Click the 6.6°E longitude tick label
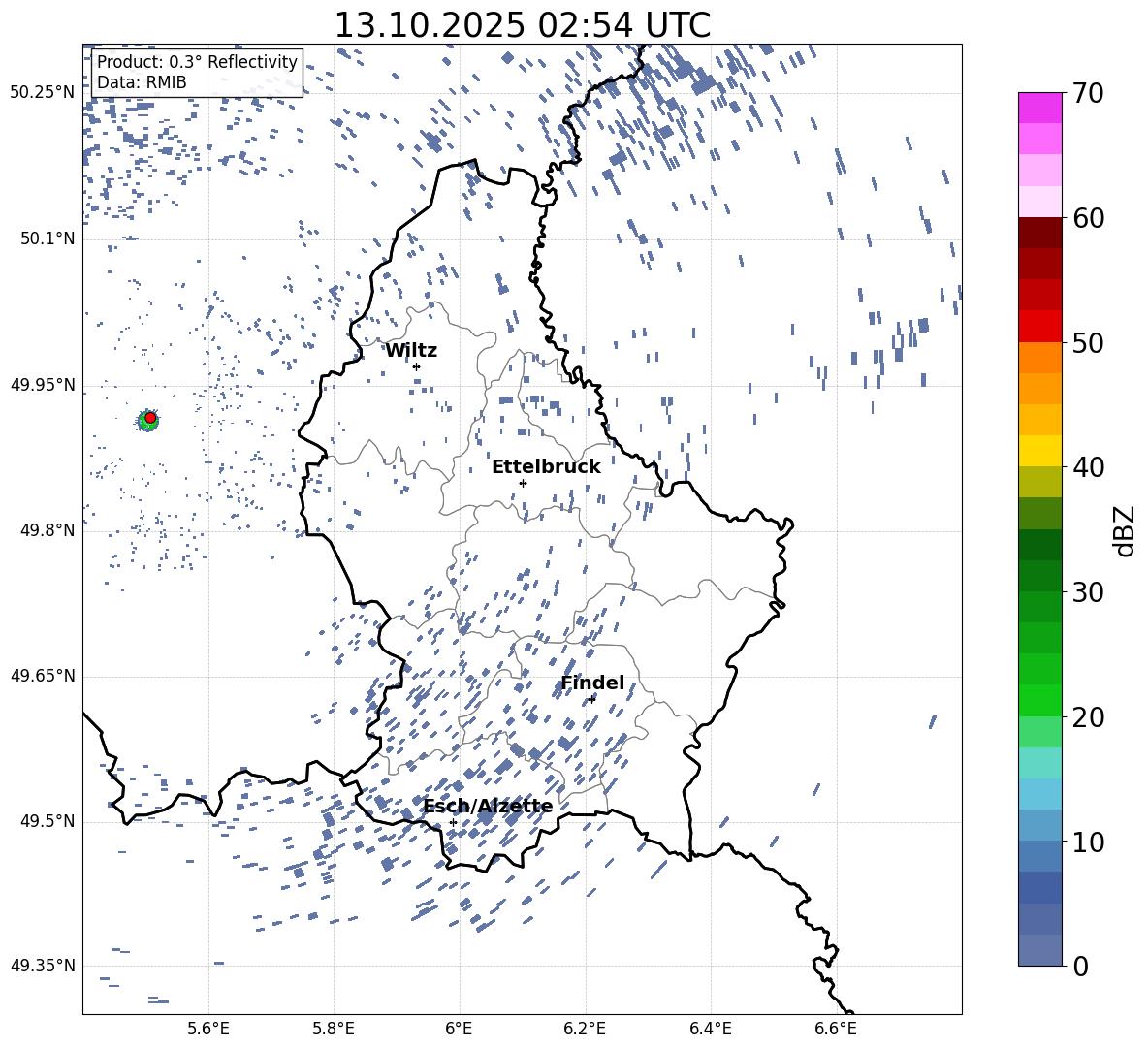 [836, 1029]
